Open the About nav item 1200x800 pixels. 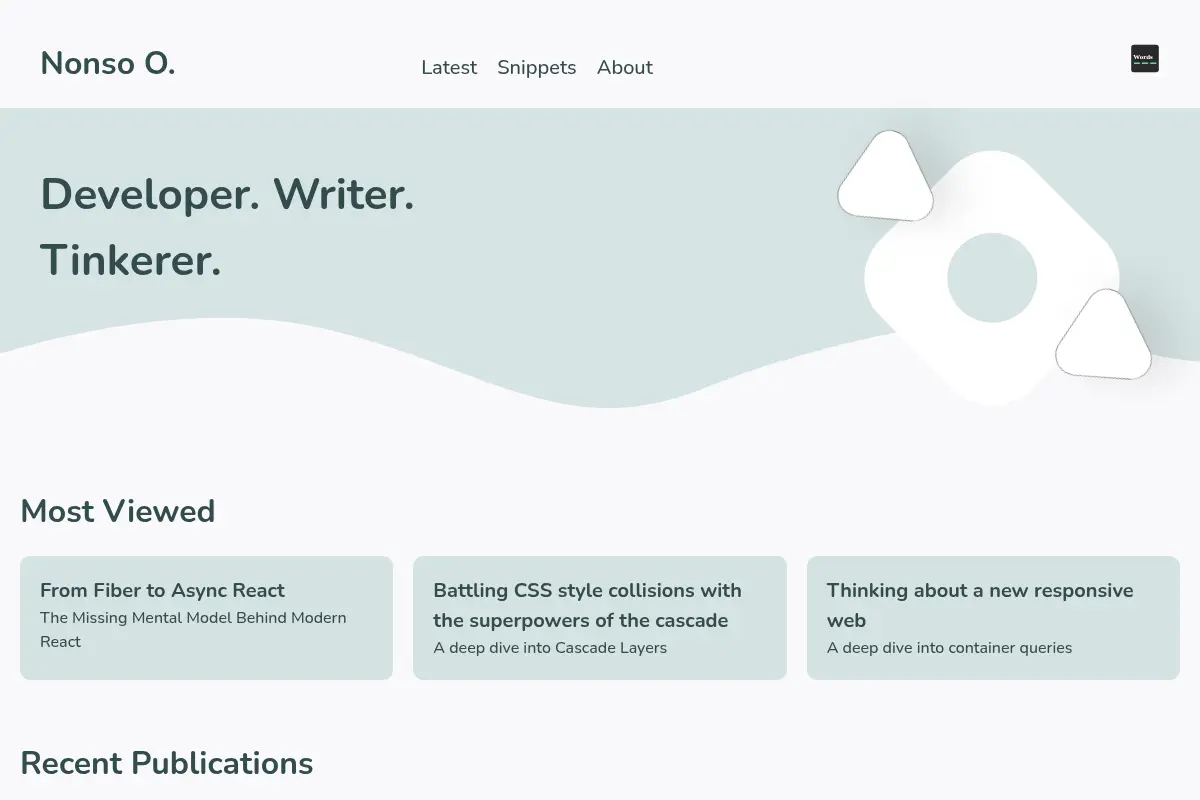625,67
